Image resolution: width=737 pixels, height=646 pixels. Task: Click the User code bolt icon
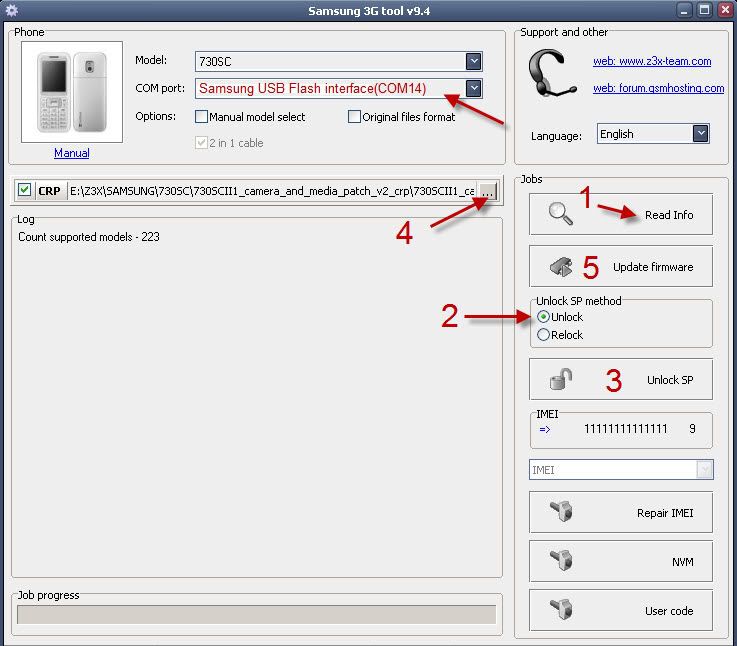tap(561, 609)
